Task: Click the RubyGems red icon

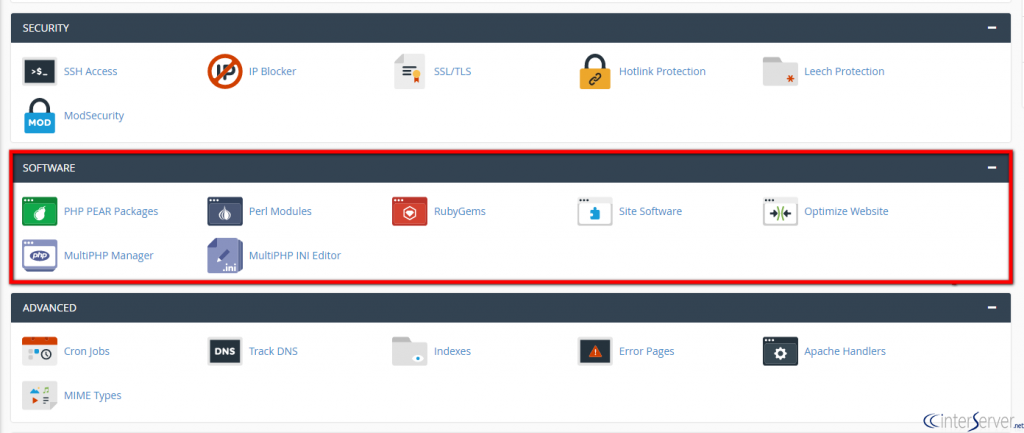Action: point(409,212)
